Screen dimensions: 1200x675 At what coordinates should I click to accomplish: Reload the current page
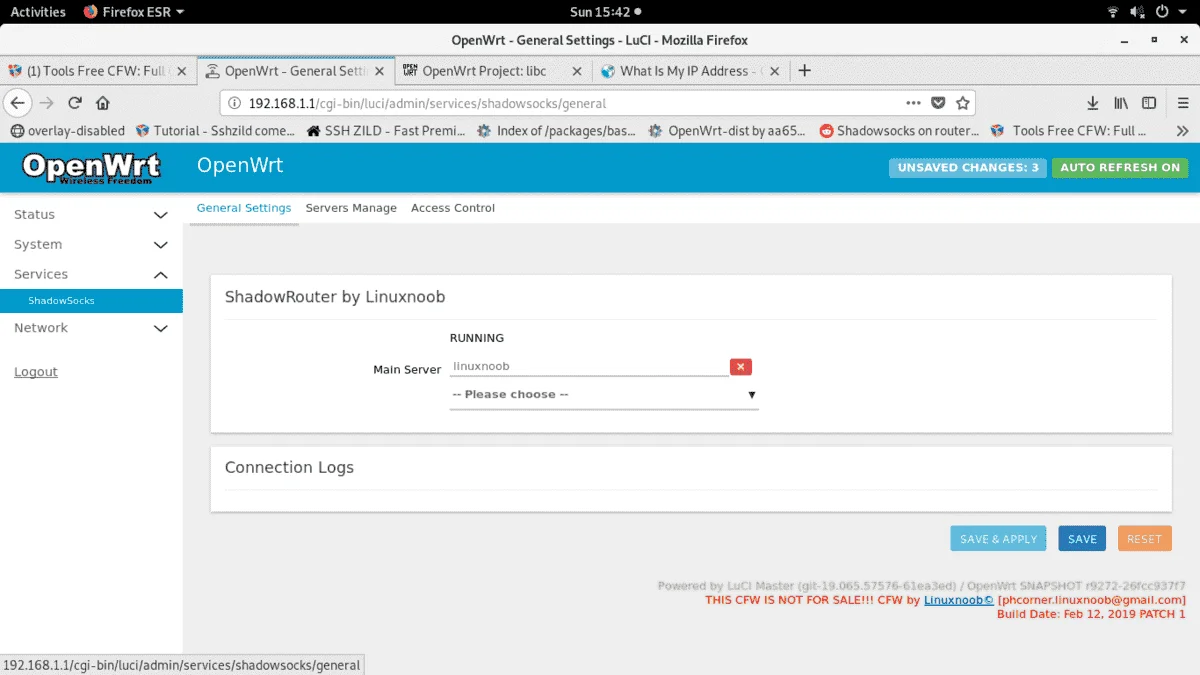(x=74, y=103)
